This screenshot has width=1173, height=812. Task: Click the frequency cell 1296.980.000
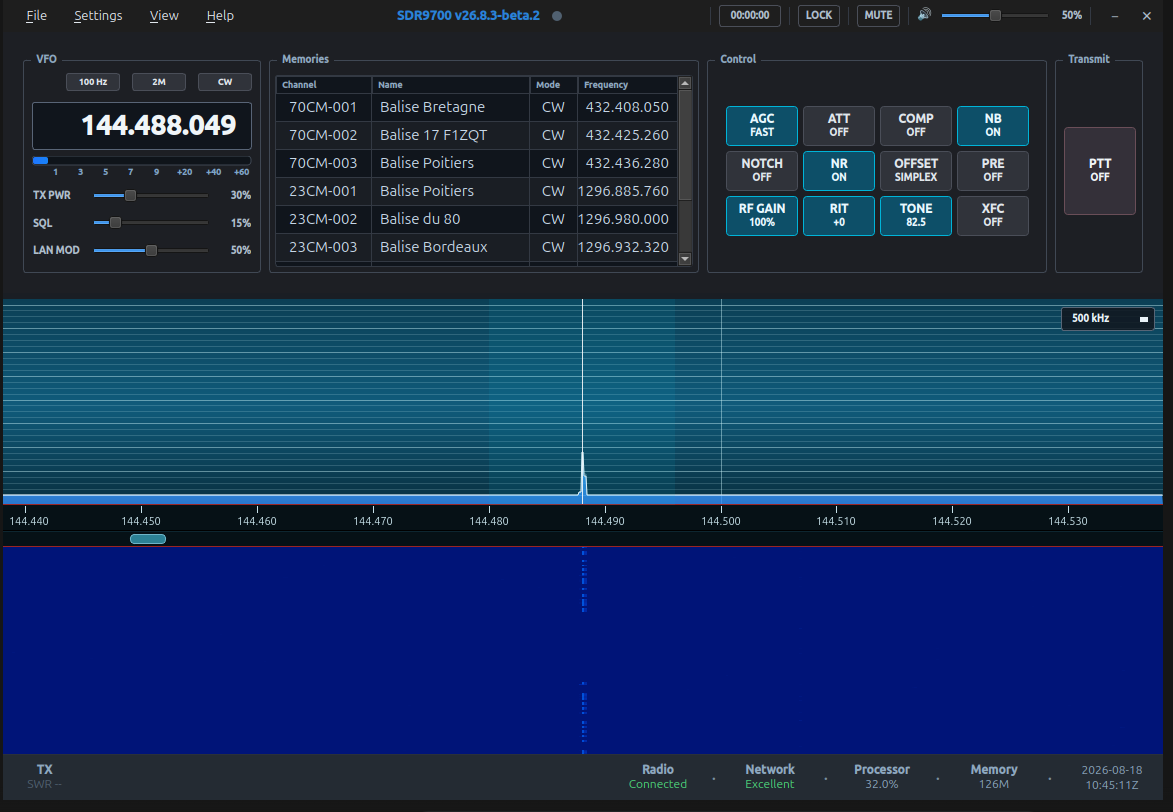click(x=627, y=219)
